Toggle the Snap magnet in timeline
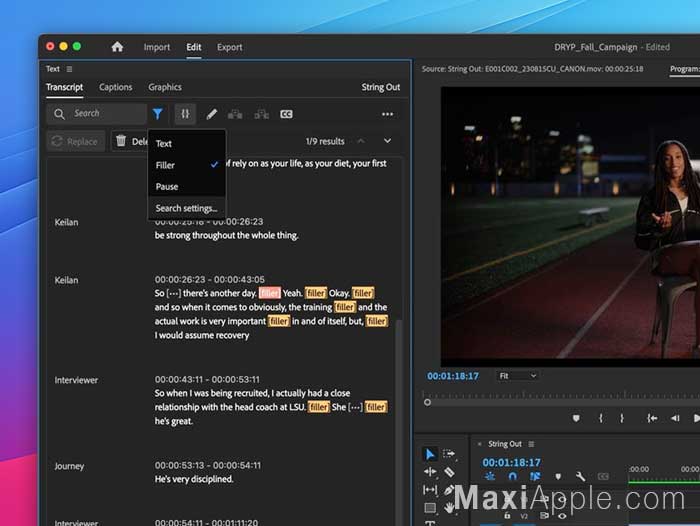Screen dimensions: 700x526 (512, 477)
